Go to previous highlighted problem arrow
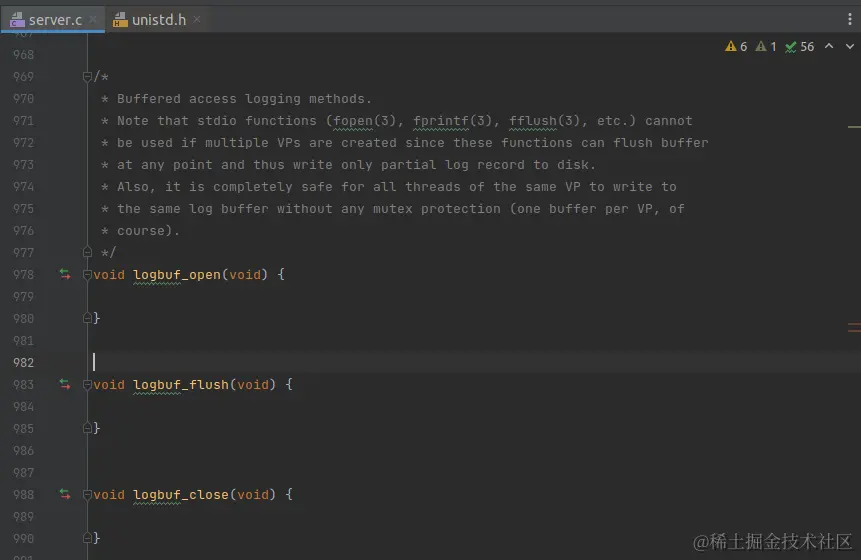Viewport: 861px width, 560px height. 829,47
